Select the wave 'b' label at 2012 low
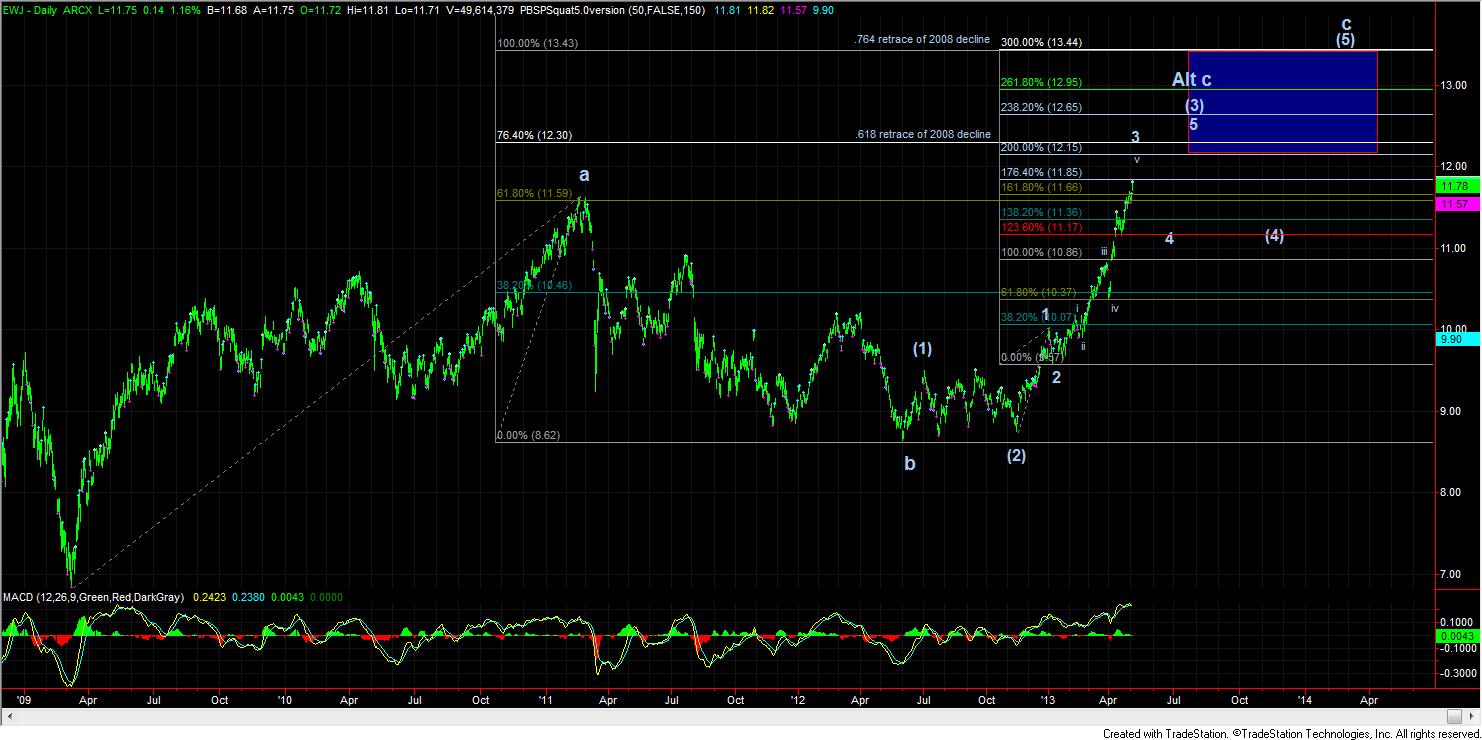 point(909,464)
